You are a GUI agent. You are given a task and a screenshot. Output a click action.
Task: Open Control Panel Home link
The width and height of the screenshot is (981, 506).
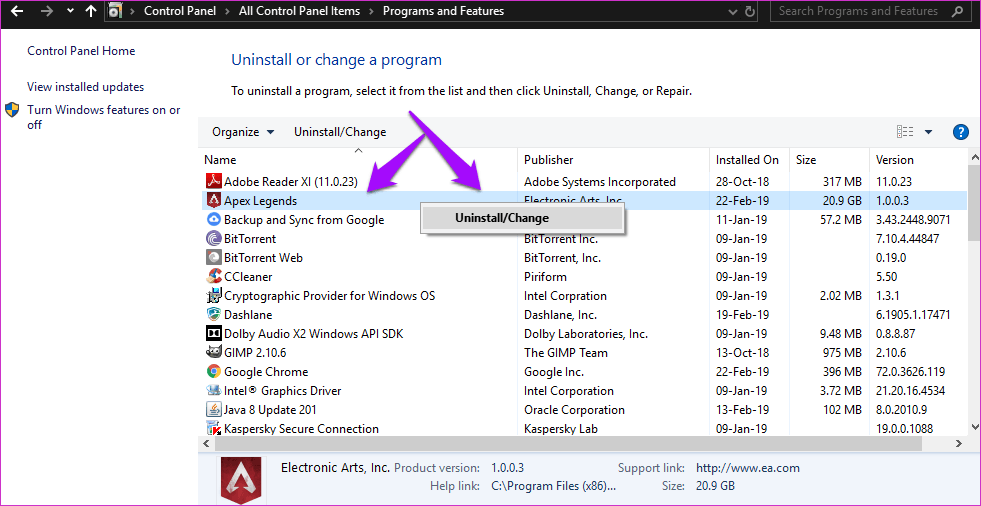pyautogui.click(x=81, y=51)
